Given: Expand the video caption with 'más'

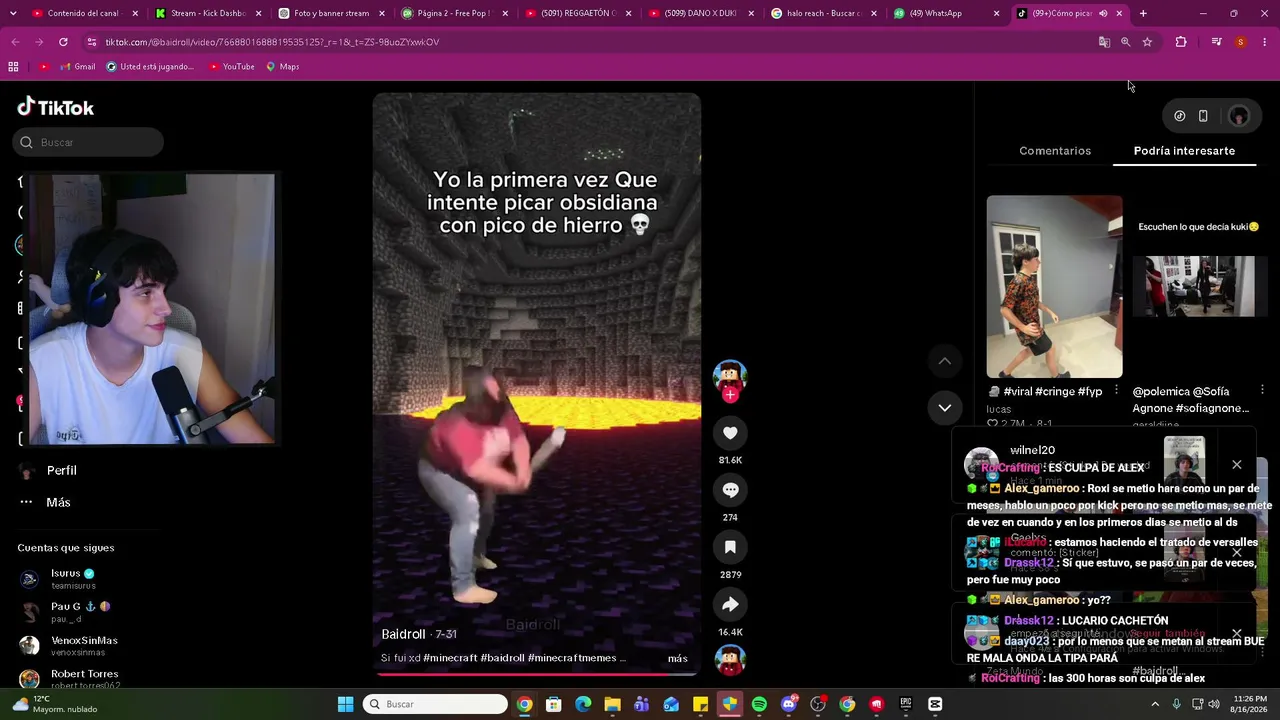Looking at the screenshot, I should tap(677, 658).
